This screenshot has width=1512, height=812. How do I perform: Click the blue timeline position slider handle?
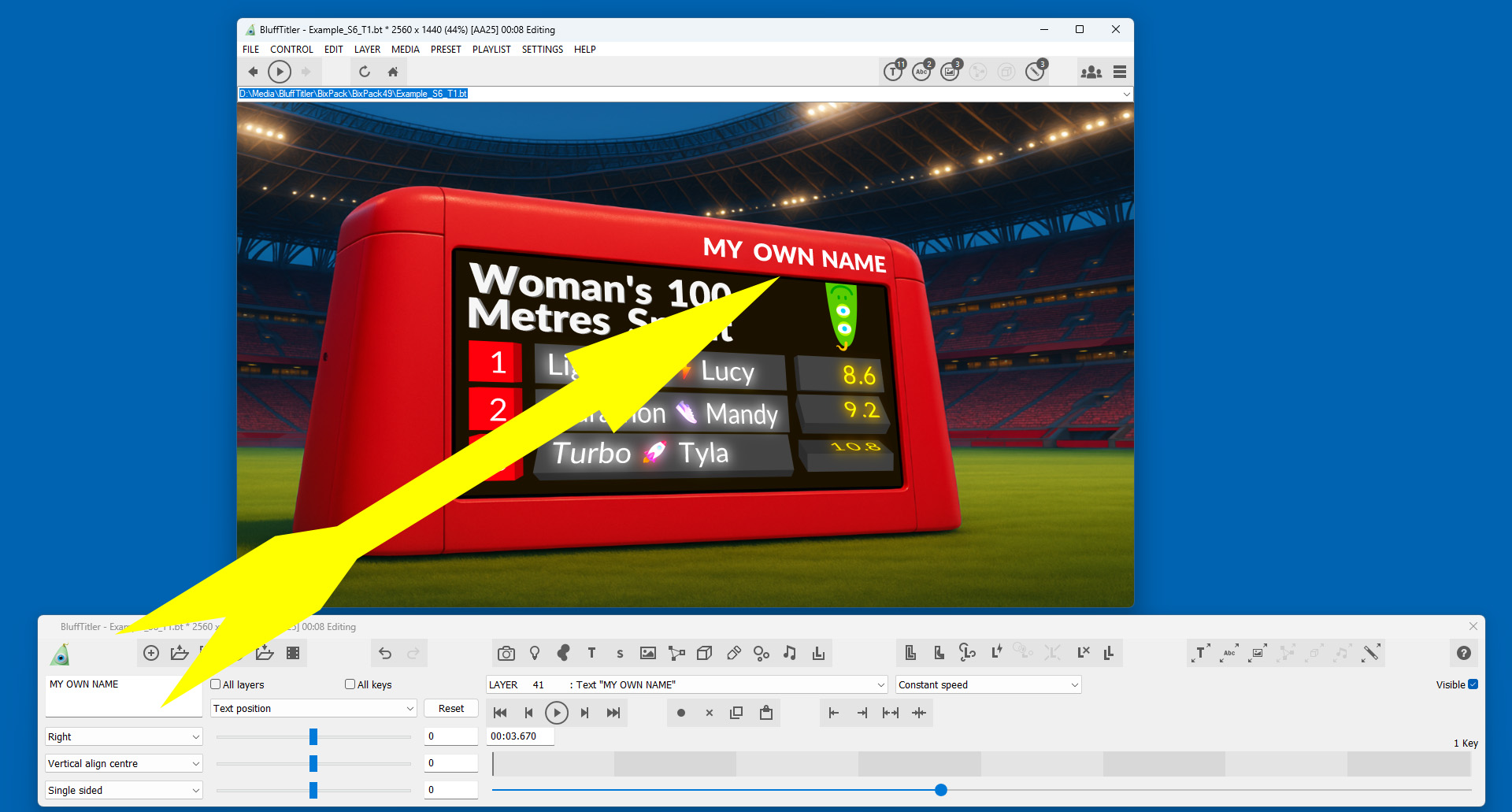point(941,789)
